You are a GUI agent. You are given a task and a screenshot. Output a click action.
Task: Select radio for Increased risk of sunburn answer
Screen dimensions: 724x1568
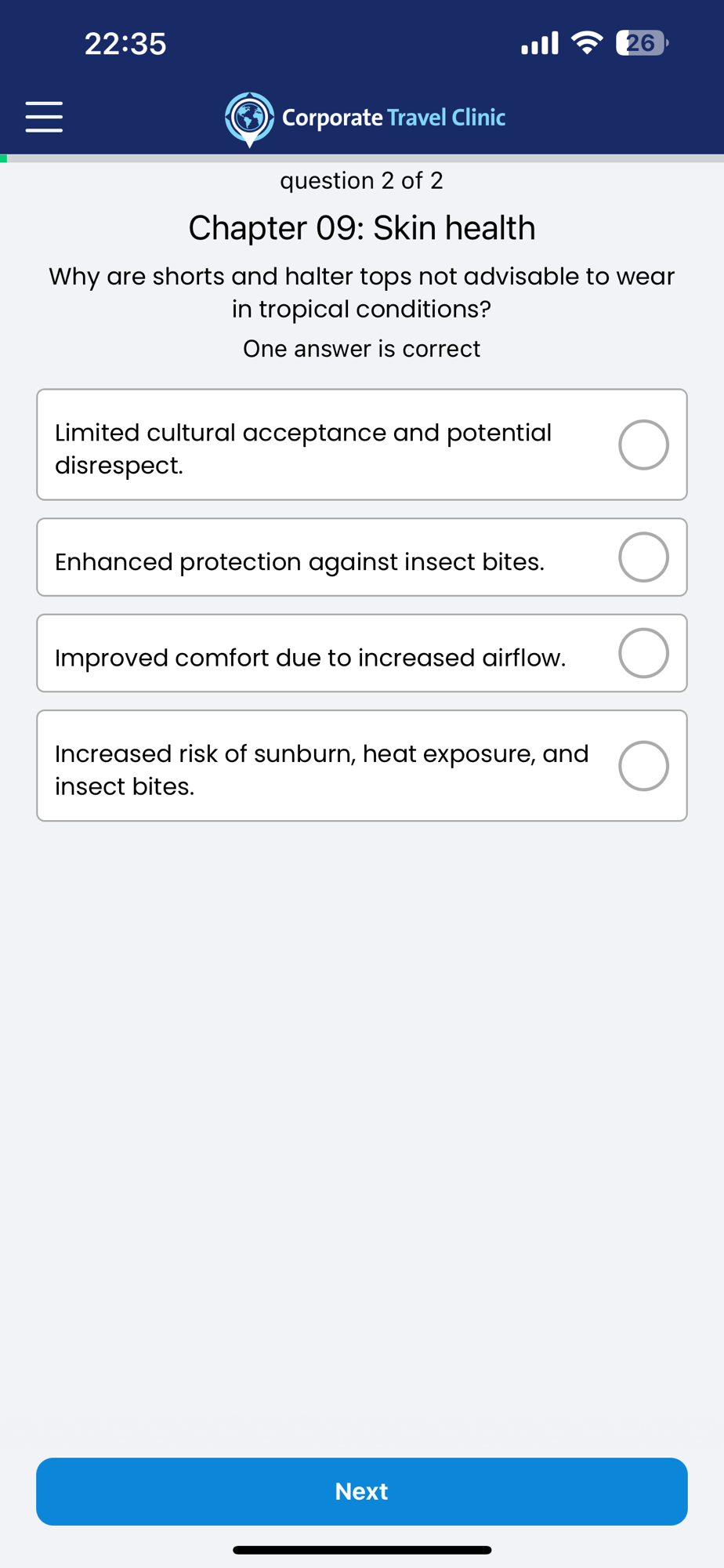(643, 766)
